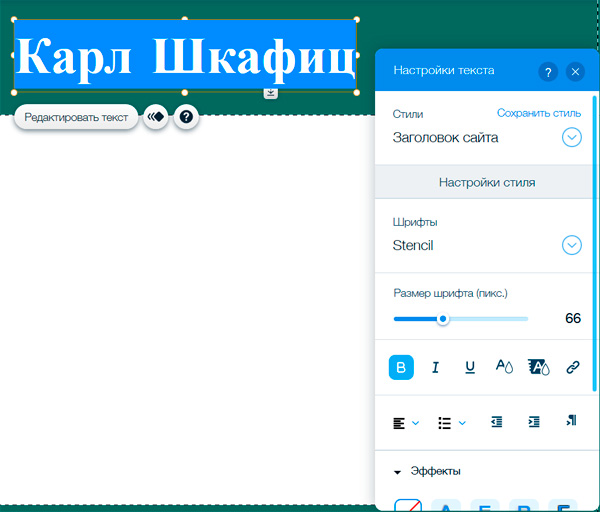Click the decrease indent icon
The image size is (600, 512).
pos(497,423)
